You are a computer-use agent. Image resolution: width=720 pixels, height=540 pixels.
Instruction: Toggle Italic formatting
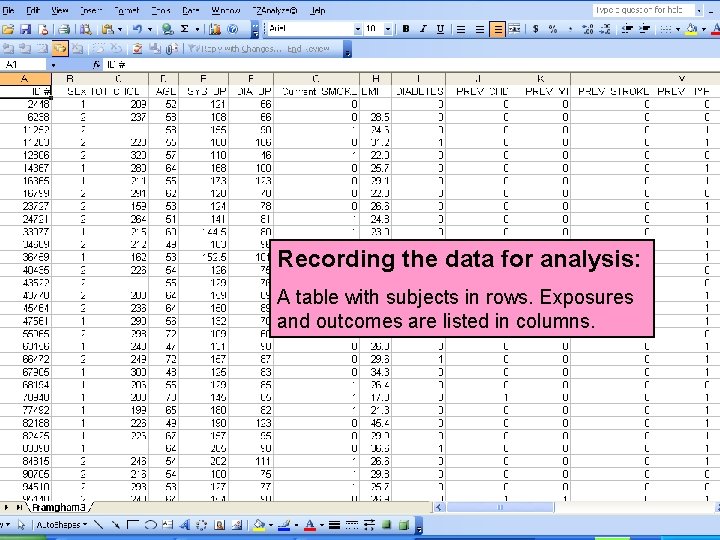(423, 29)
